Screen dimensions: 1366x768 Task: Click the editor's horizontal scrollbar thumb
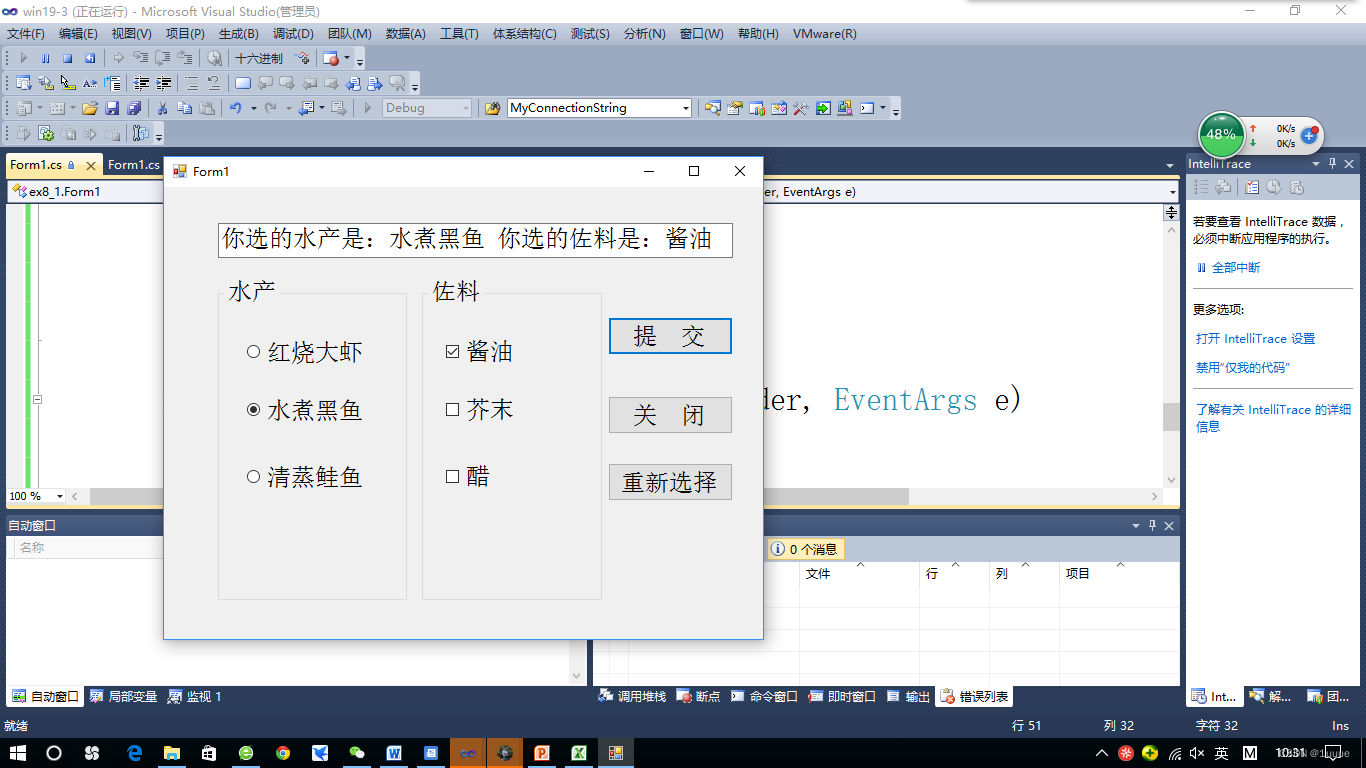coord(836,496)
